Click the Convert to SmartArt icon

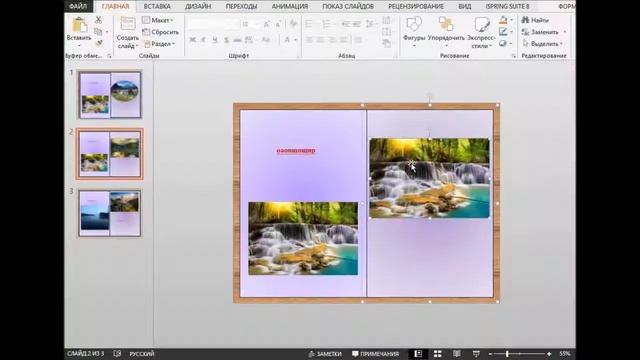coord(386,43)
